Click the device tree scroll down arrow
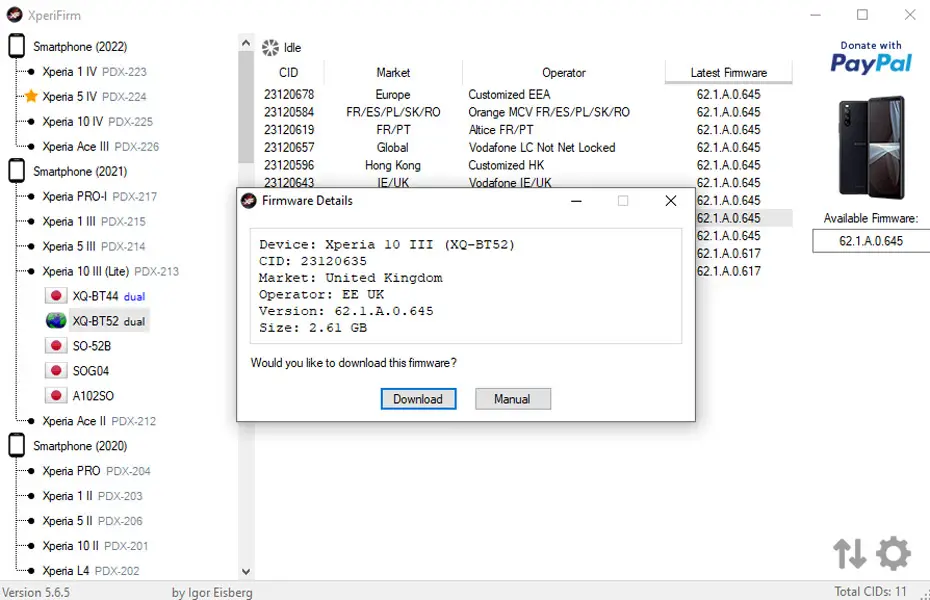930x600 pixels. click(246, 572)
